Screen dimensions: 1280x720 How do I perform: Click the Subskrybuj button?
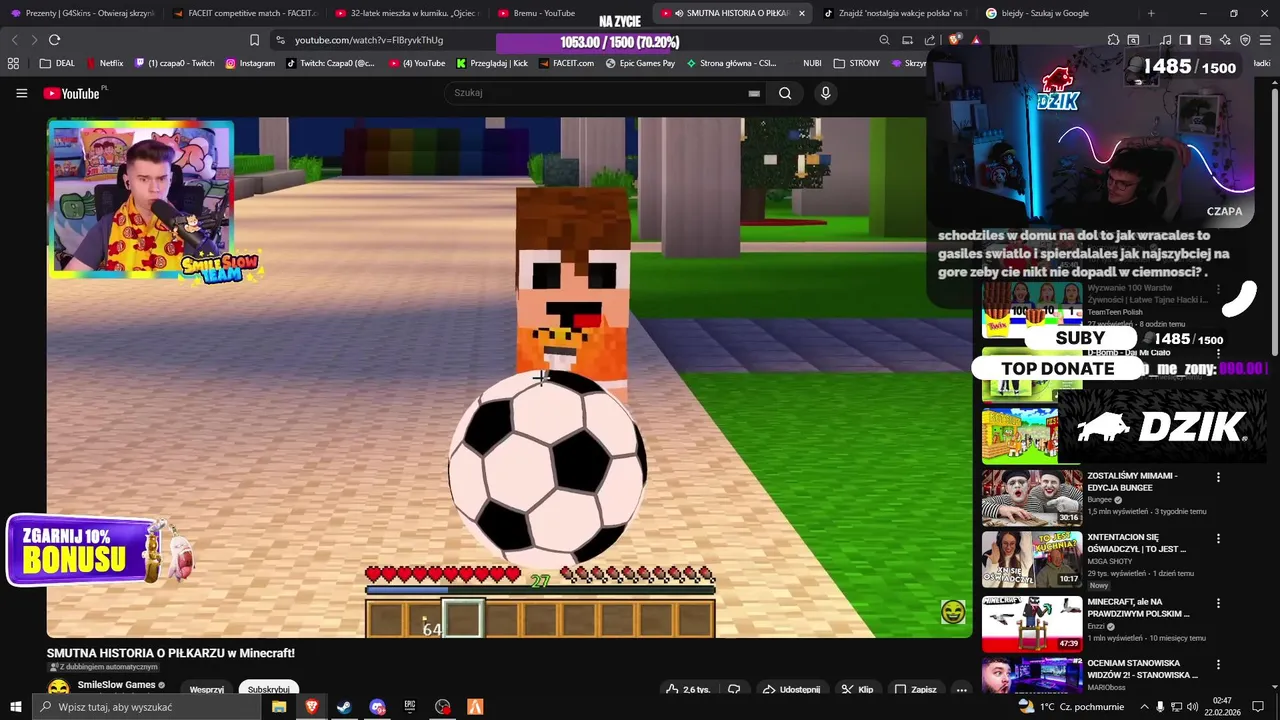269,689
